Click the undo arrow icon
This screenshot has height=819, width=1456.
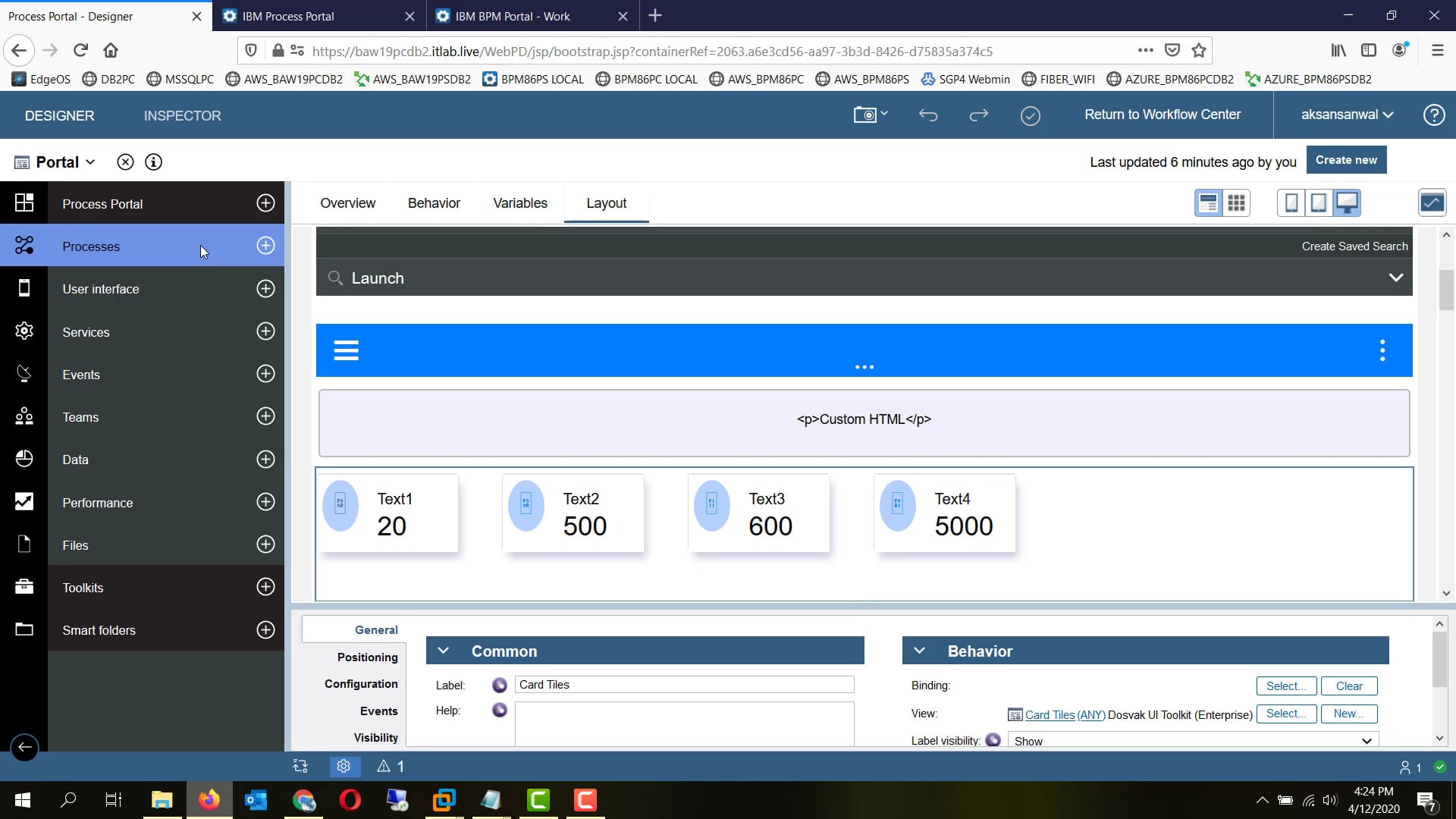(928, 115)
